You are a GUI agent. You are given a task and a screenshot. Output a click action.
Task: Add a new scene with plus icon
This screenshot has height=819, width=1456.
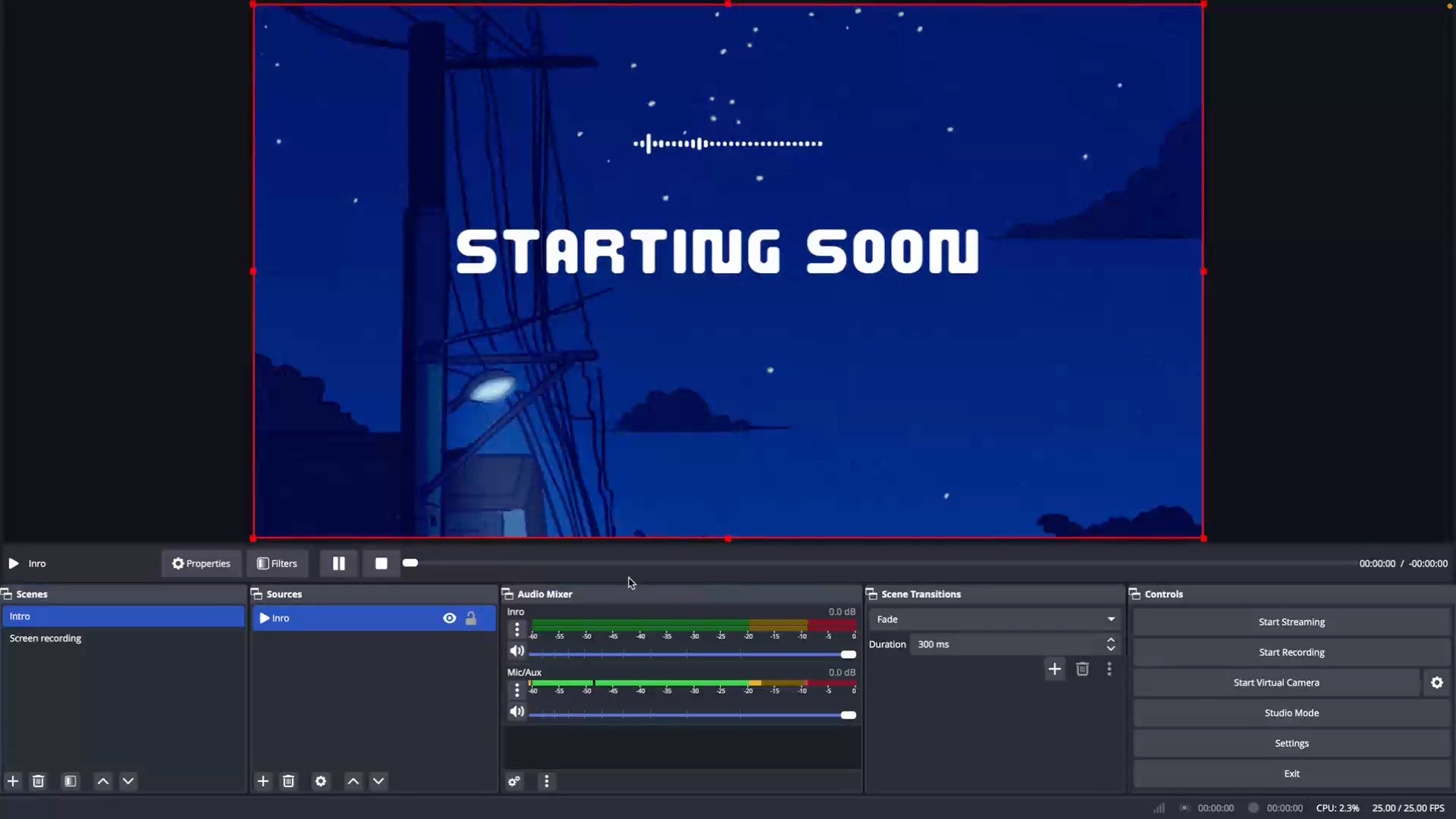click(13, 781)
